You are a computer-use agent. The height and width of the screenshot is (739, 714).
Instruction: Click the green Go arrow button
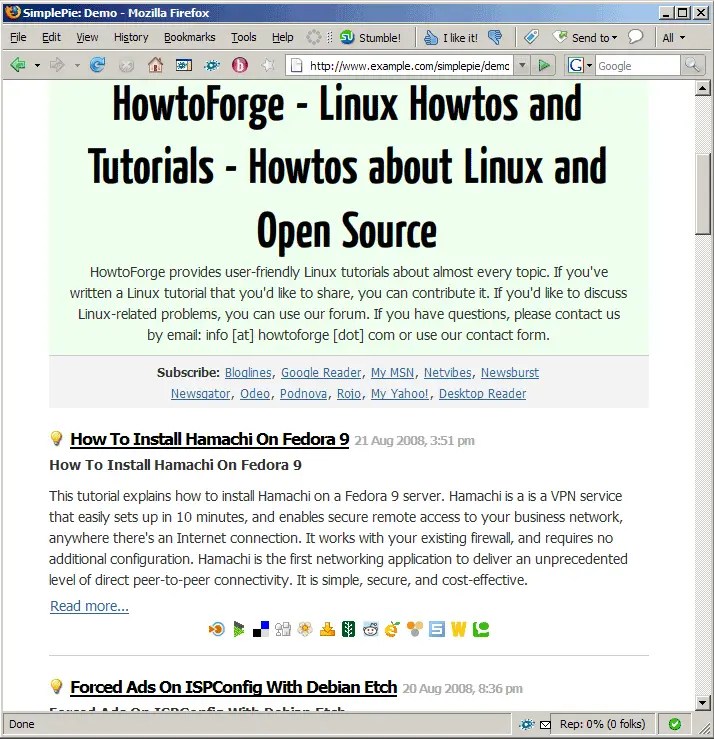(544, 65)
